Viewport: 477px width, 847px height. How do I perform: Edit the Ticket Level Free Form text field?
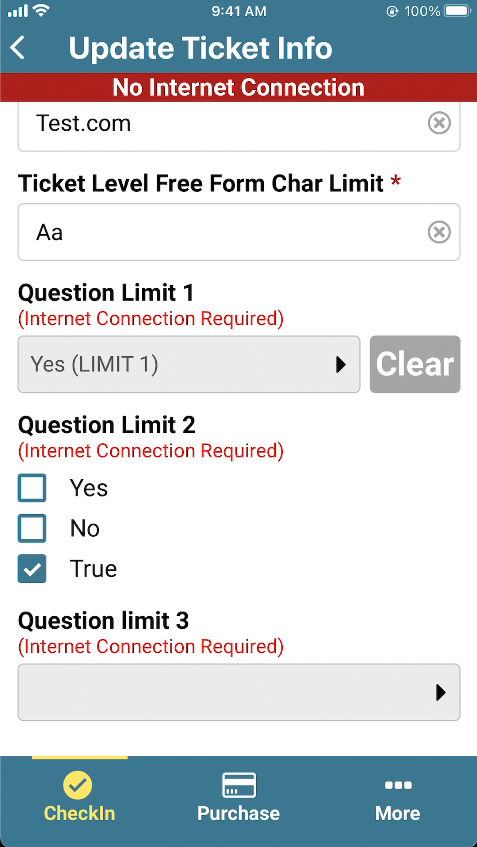coord(239,232)
